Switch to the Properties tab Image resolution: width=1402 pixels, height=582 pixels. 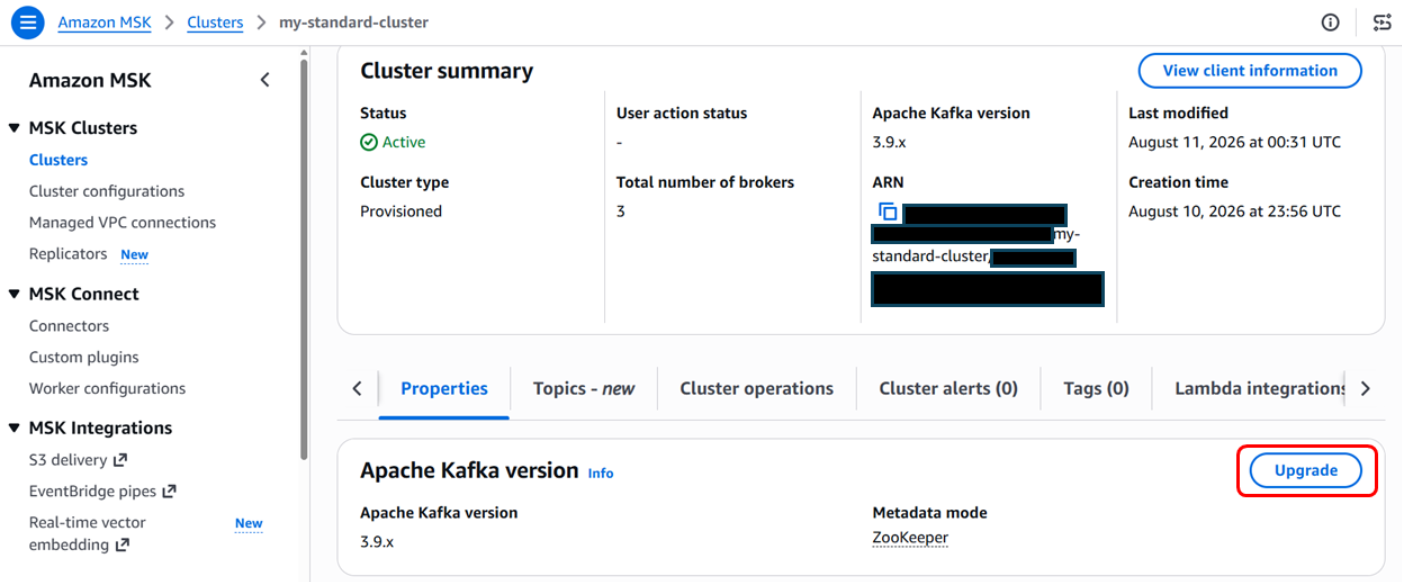click(x=444, y=389)
